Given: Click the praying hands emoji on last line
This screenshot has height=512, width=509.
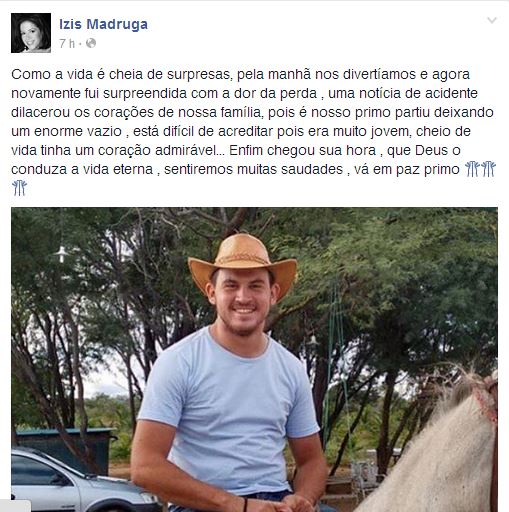Looking at the screenshot, I should [x=19, y=188].
